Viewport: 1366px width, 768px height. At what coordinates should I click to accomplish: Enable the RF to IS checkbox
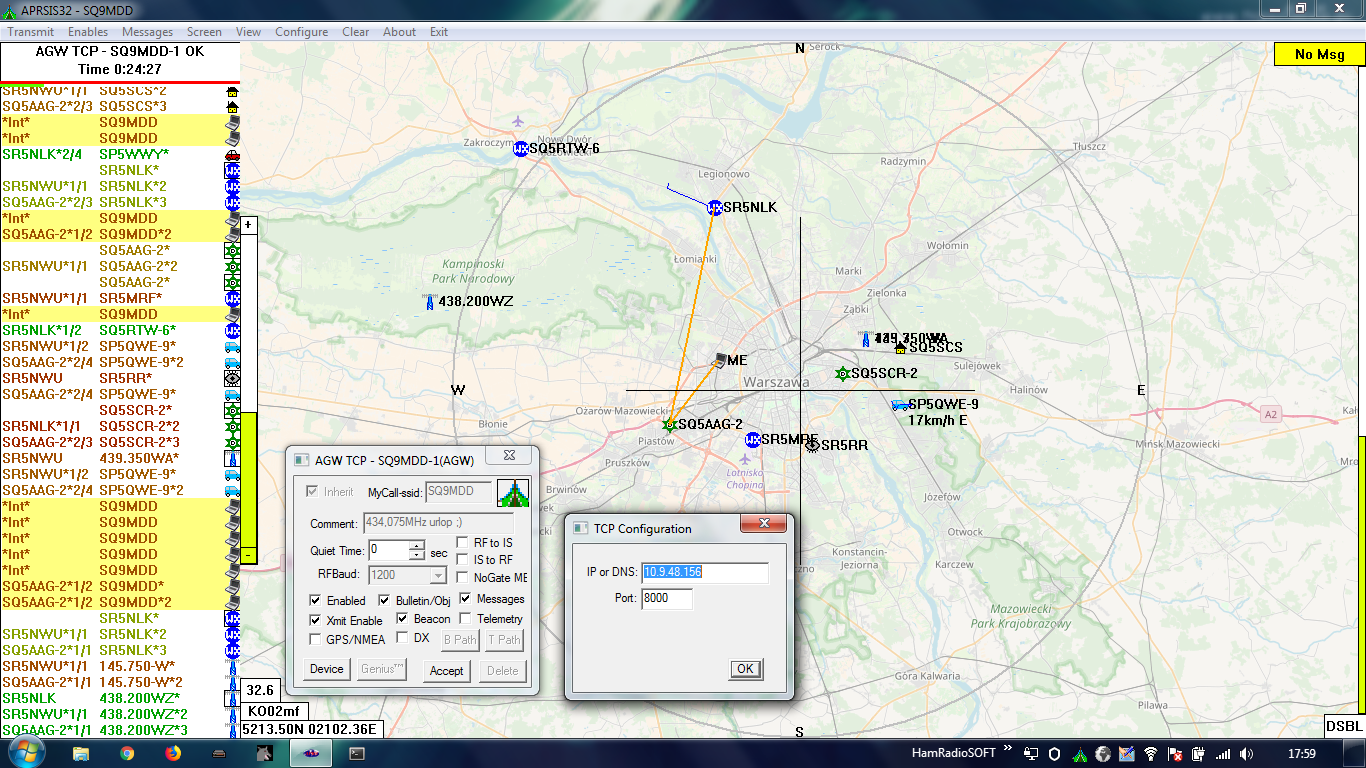point(464,543)
